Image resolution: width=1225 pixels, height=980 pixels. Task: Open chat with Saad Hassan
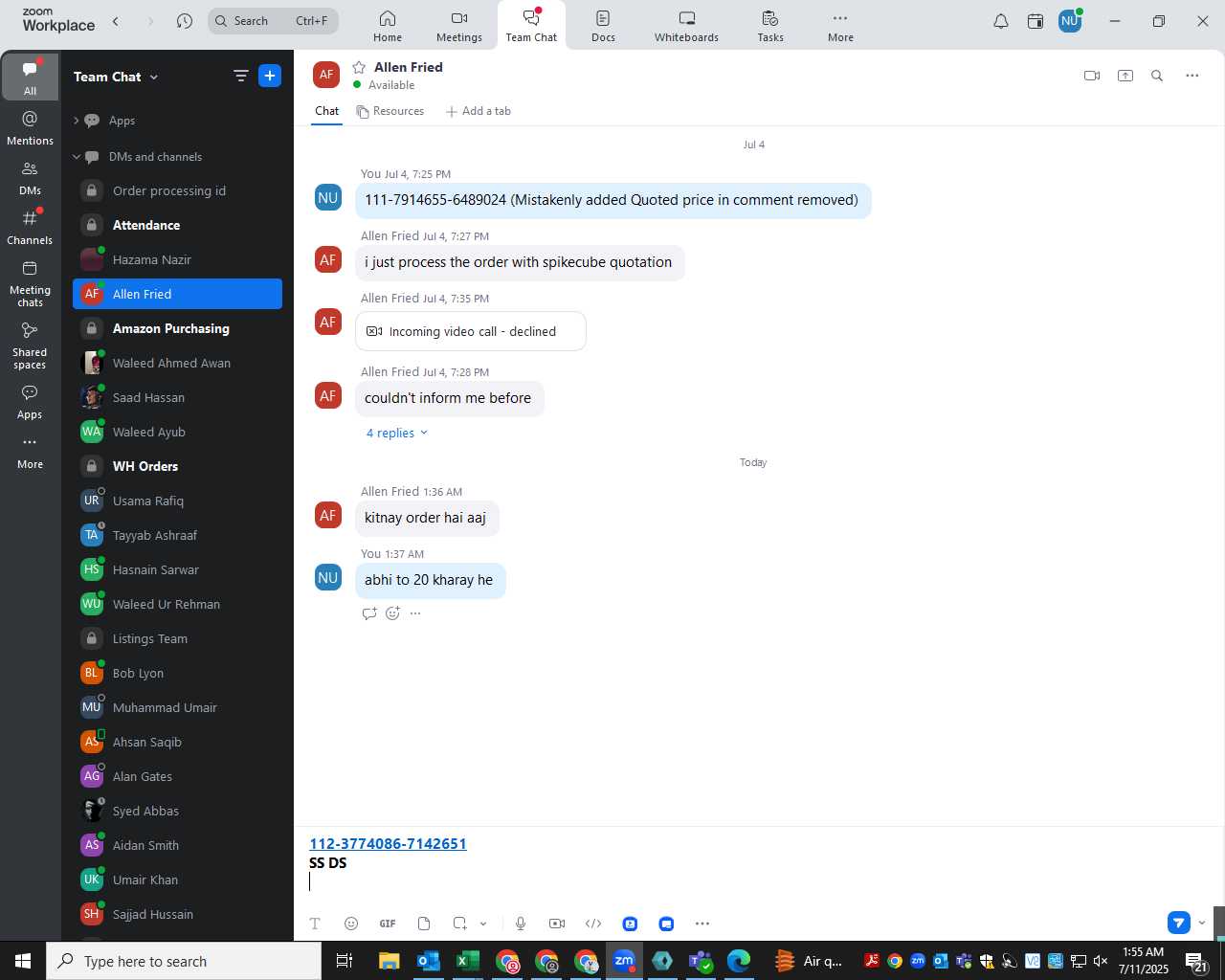(177, 397)
